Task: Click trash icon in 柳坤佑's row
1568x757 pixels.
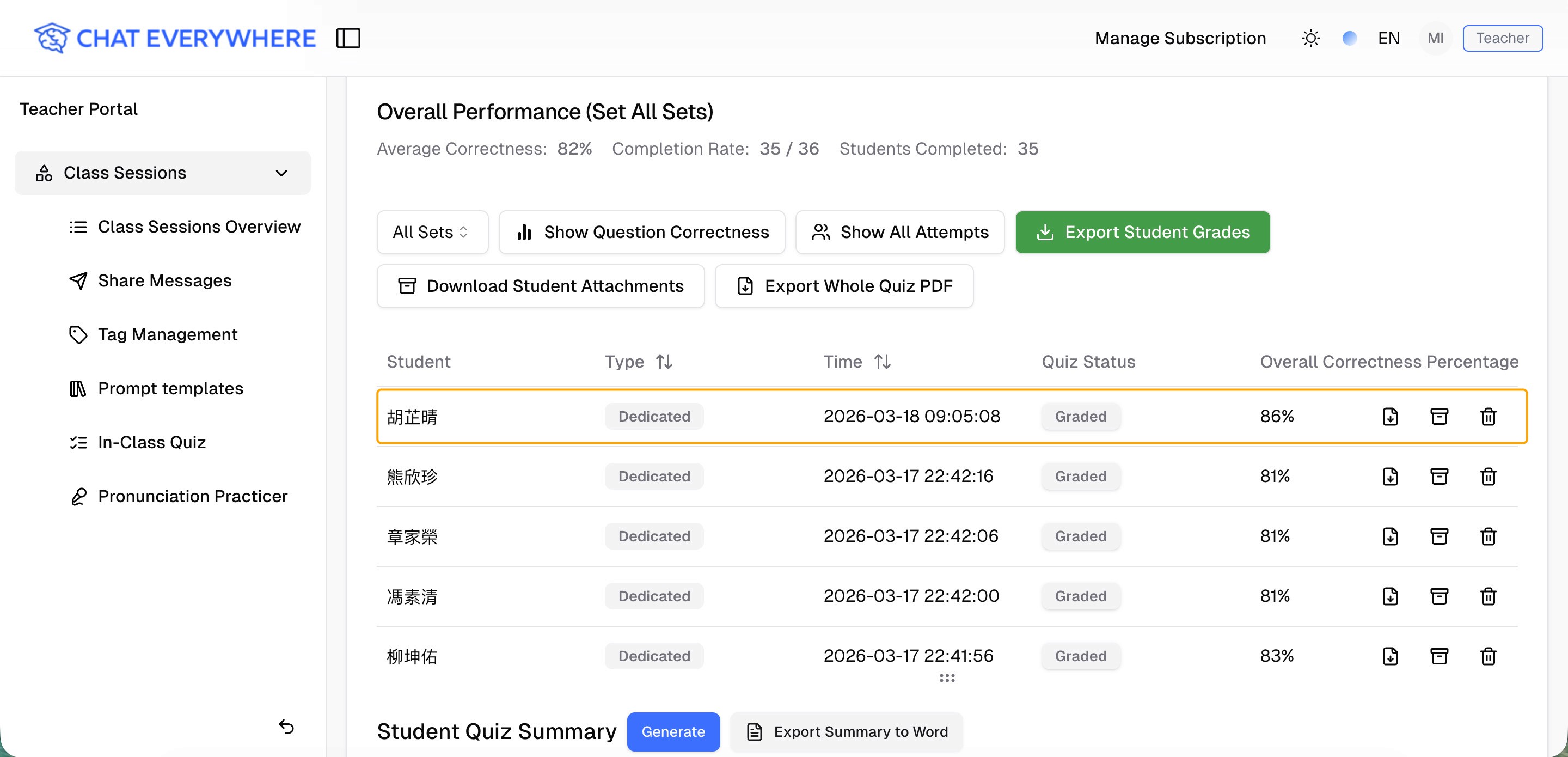Action: (1487, 656)
